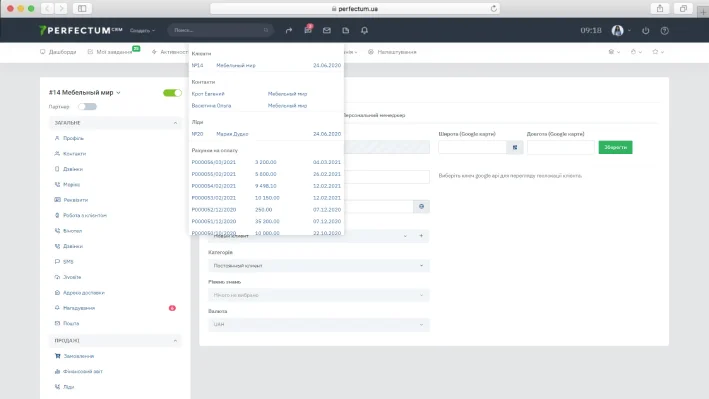Open the Рівень знань dropdown

point(318,295)
